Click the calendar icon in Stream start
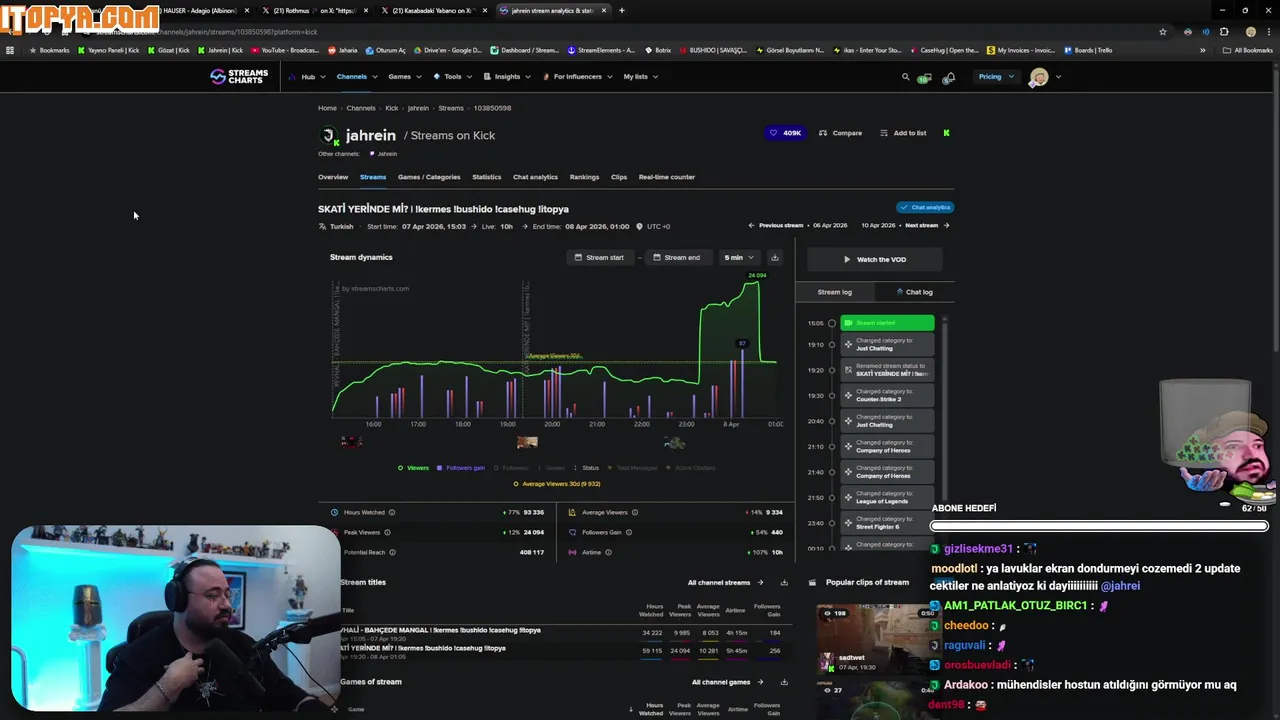The image size is (1280, 720). pos(578,257)
